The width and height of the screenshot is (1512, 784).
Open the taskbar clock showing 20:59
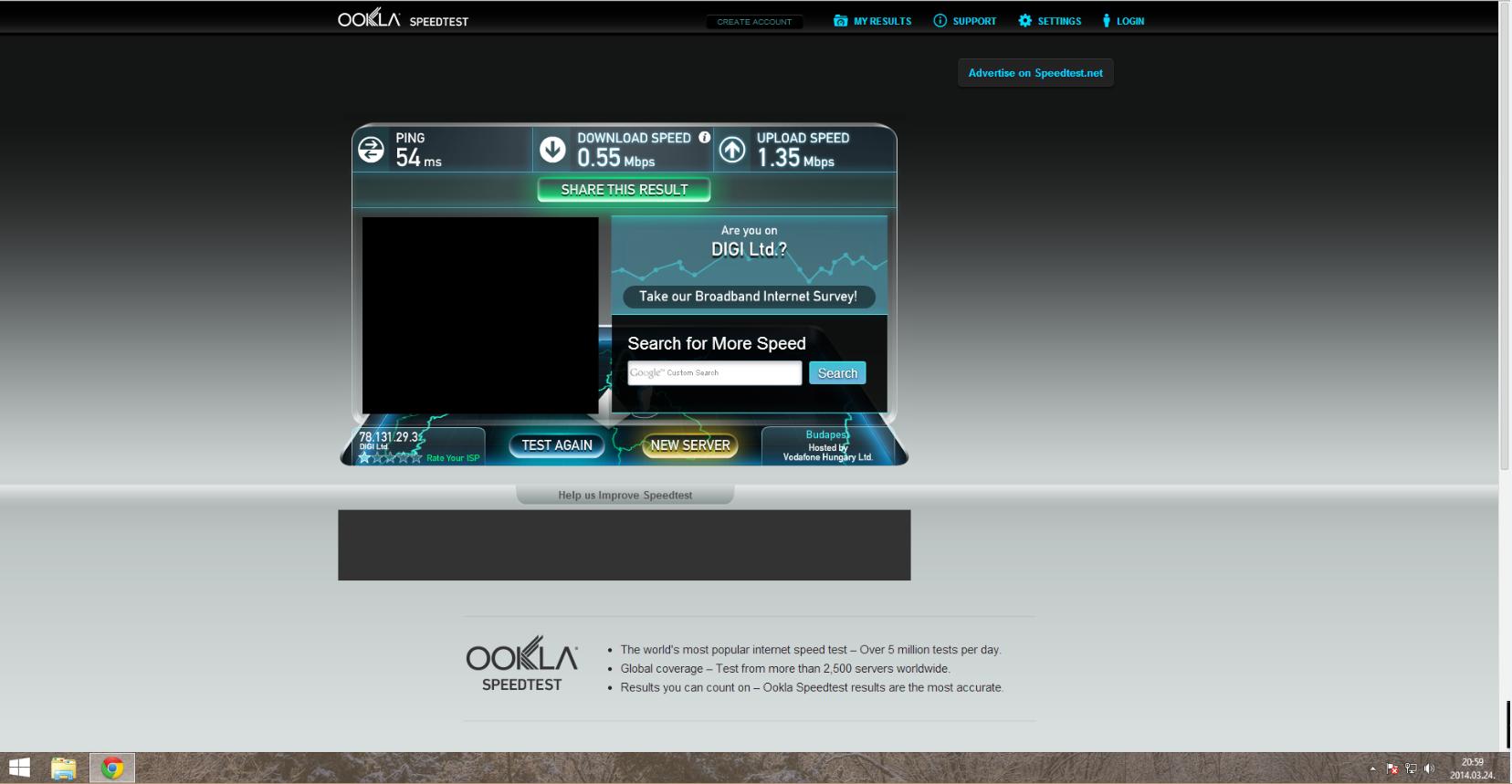point(1473,768)
